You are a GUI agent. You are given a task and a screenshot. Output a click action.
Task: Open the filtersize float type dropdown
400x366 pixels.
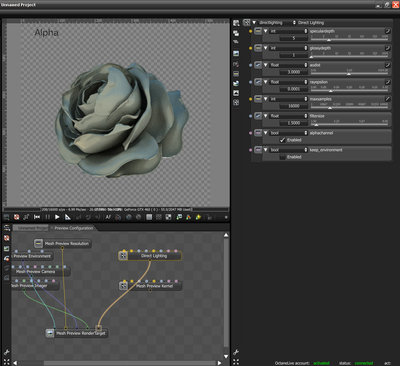(288, 116)
